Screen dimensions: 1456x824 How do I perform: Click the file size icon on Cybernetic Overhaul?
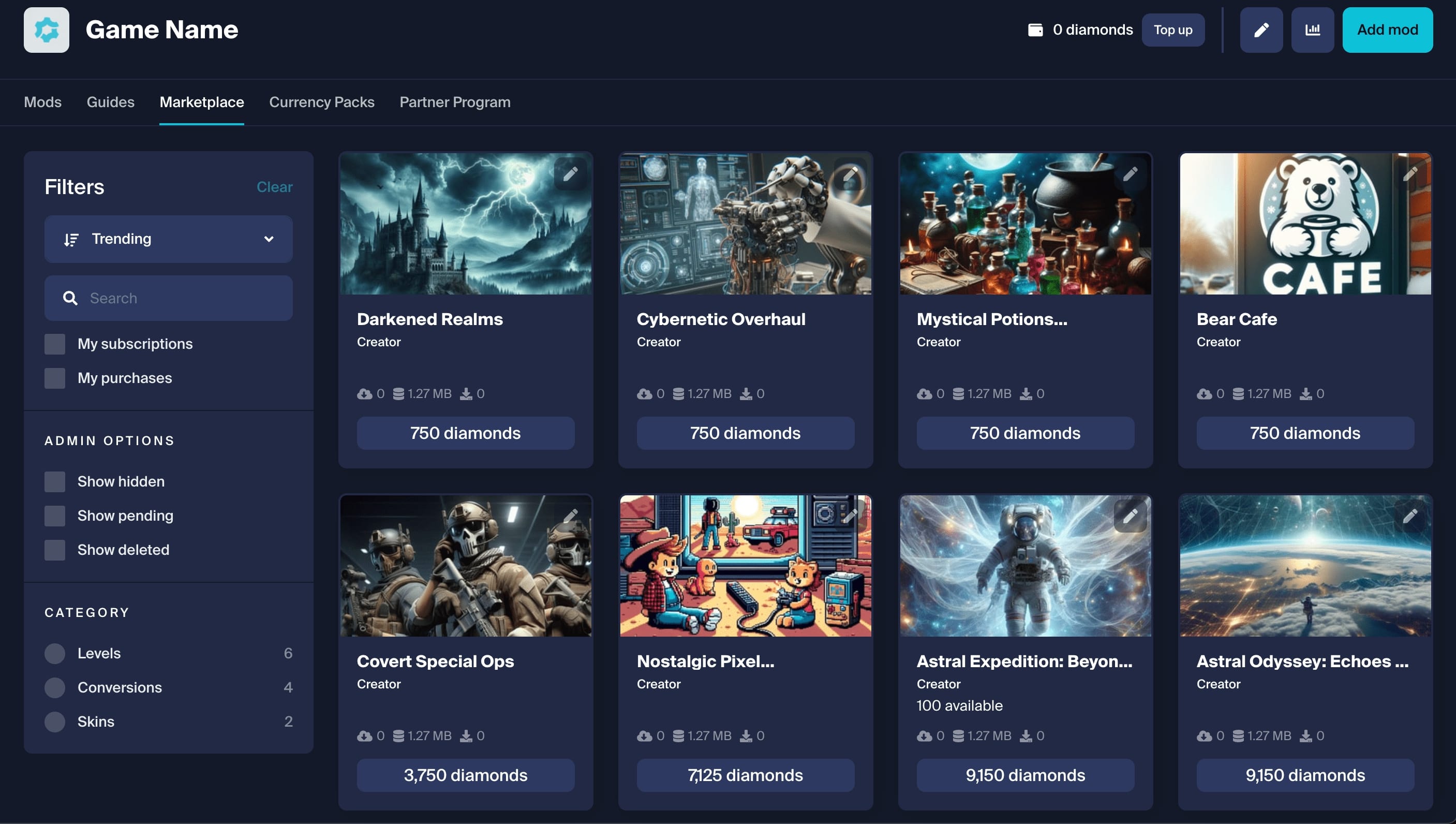click(678, 394)
